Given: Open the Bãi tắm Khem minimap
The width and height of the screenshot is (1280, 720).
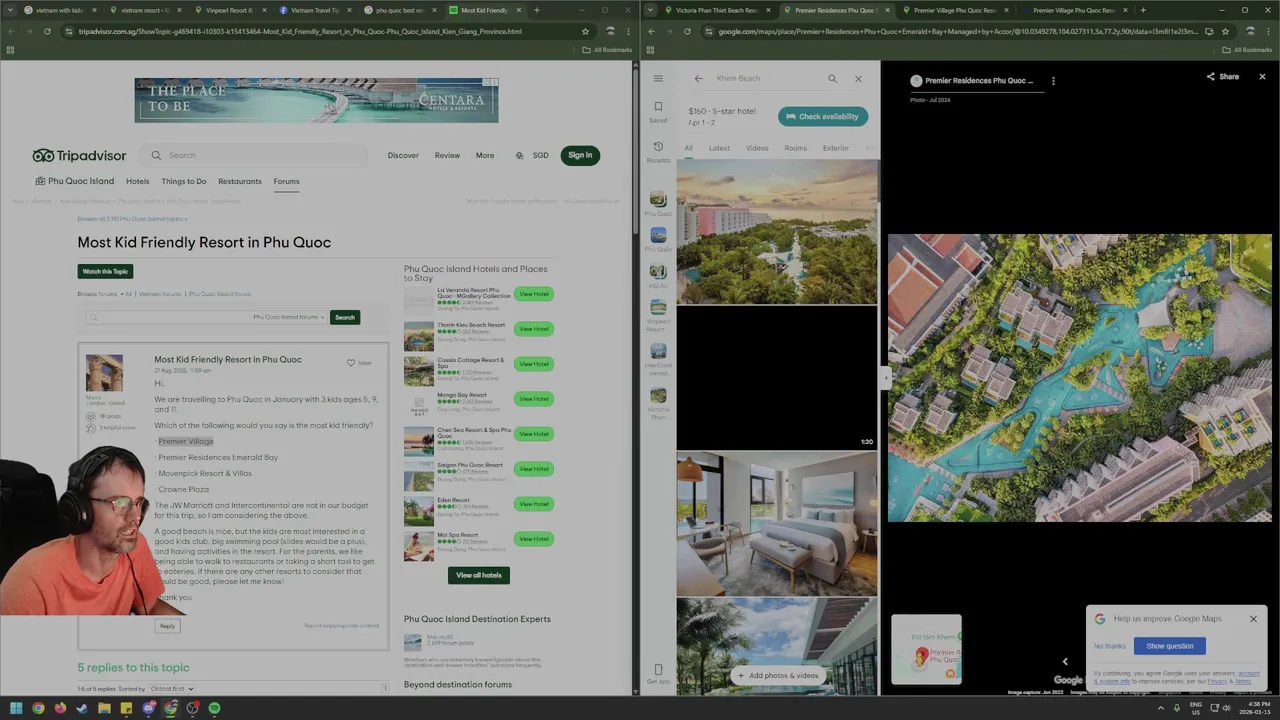Looking at the screenshot, I should pyautogui.click(x=926, y=650).
